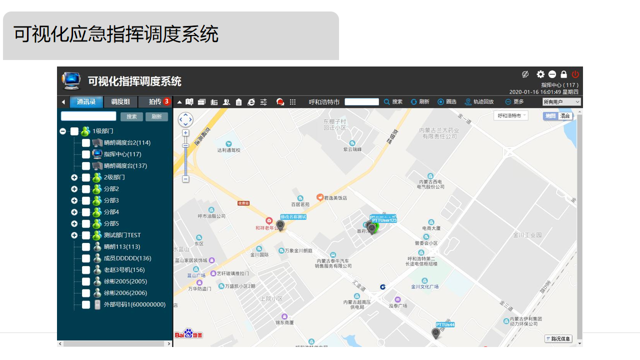Image resolution: width=640 pixels, height=360 pixels.
Task: Collapse the 1级部门 tree node
Action: (x=63, y=131)
